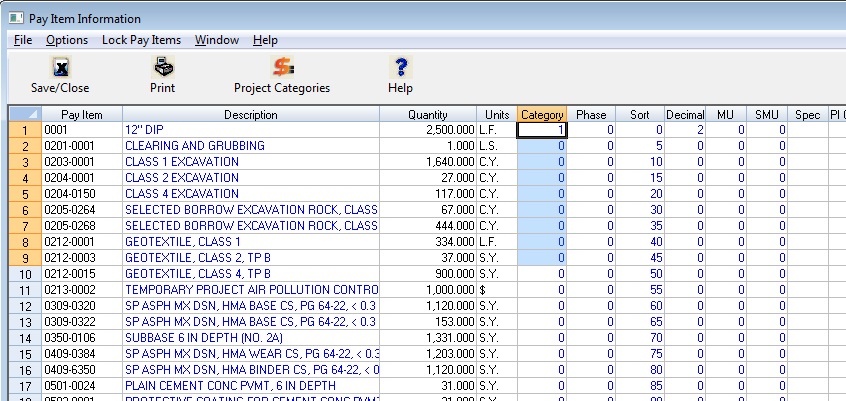This screenshot has width=846, height=401.
Task: Click the Category column header
Action: pyautogui.click(x=542, y=114)
